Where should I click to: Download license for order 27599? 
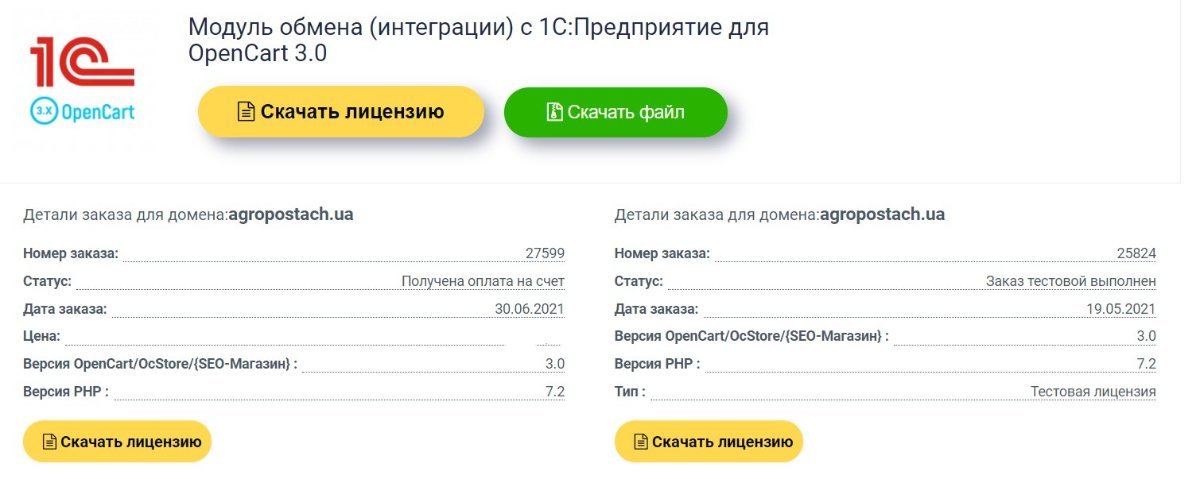117,441
